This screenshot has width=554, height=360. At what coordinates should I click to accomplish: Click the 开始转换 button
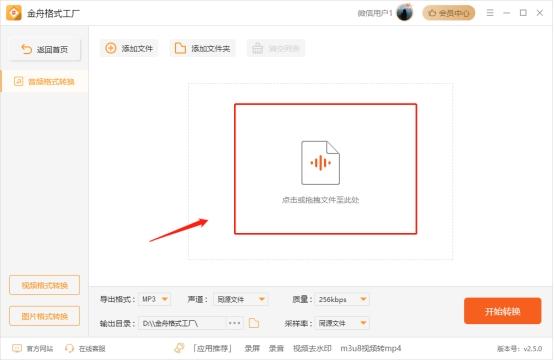502,311
